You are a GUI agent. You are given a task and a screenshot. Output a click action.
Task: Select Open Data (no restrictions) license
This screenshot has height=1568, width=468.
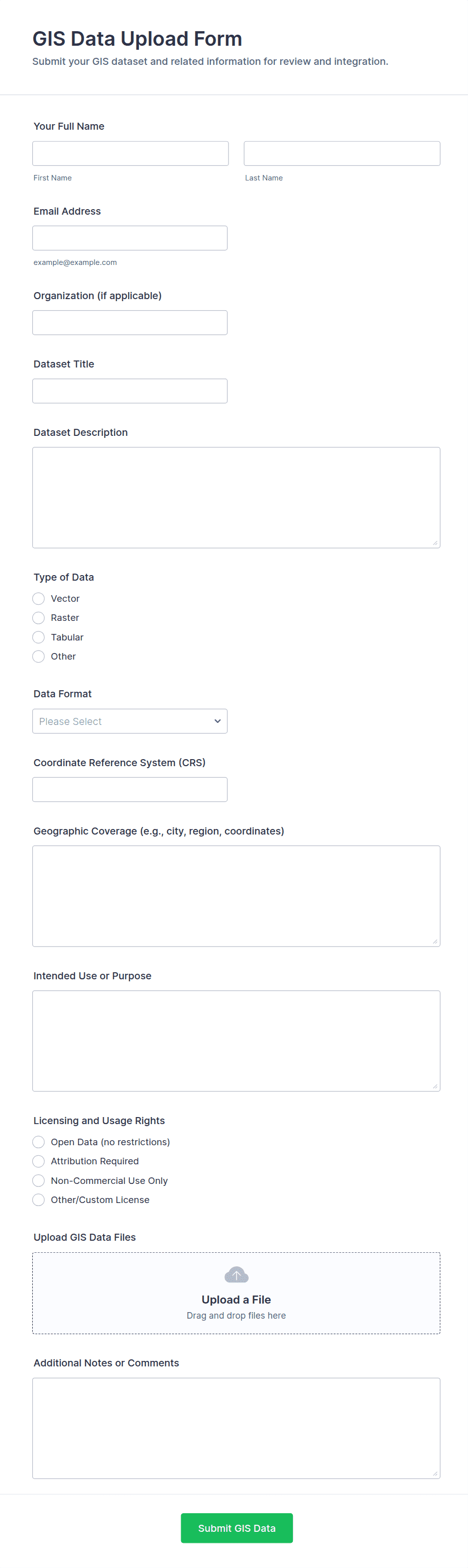[x=38, y=1142]
